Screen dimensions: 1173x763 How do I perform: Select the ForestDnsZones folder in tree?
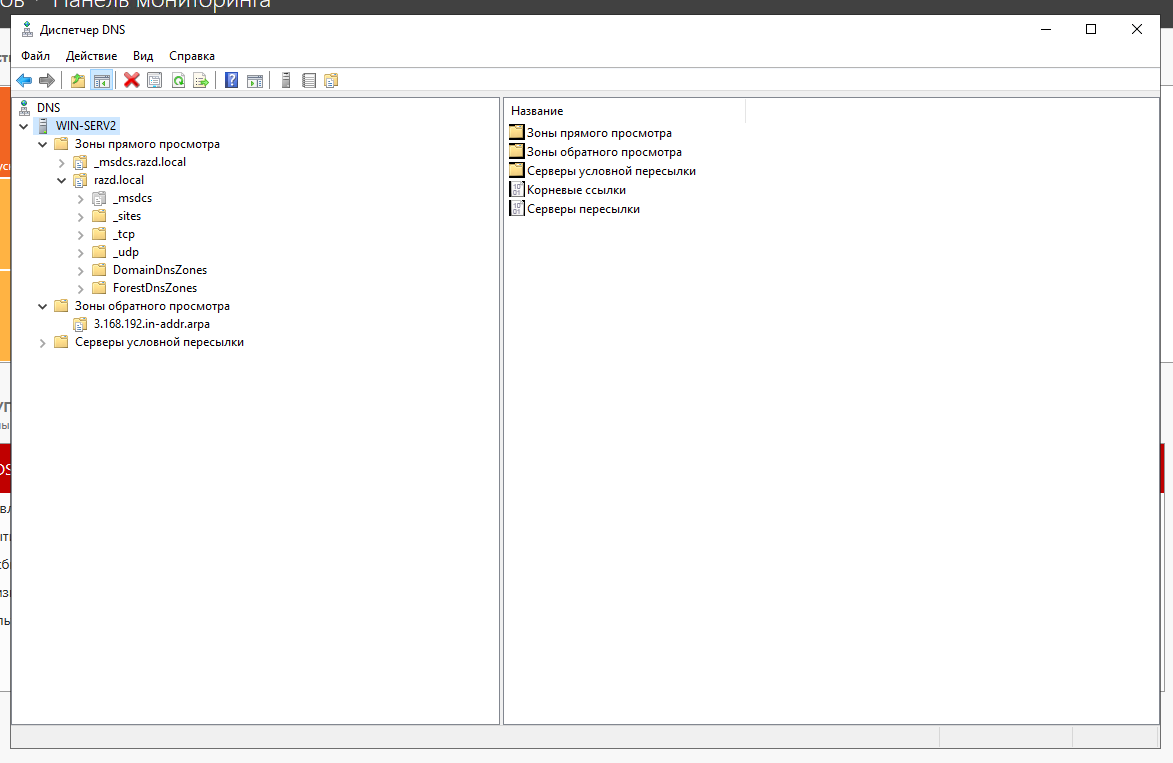tap(154, 288)
